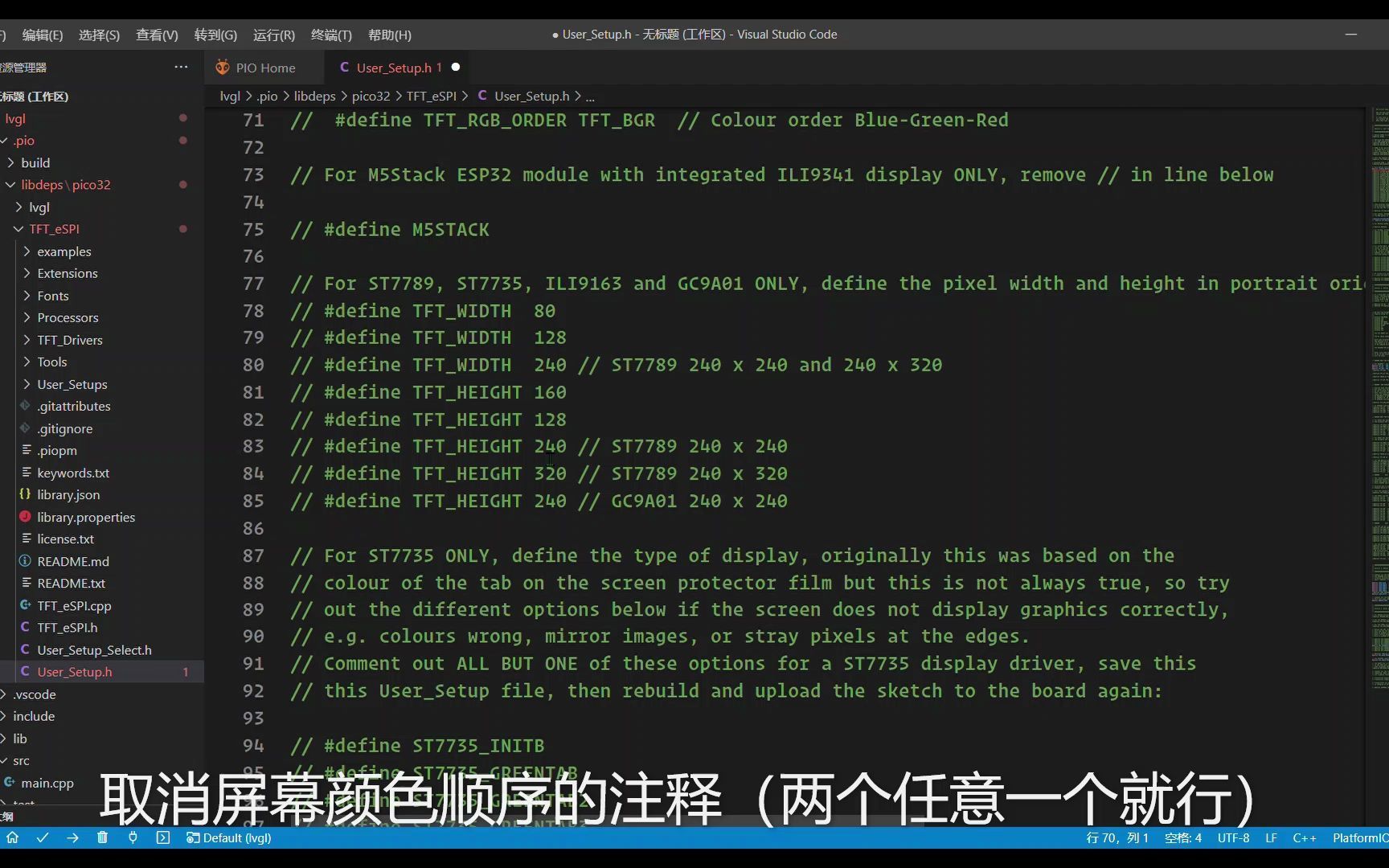Switch project environment Default (lvgl)

point(229,837)
